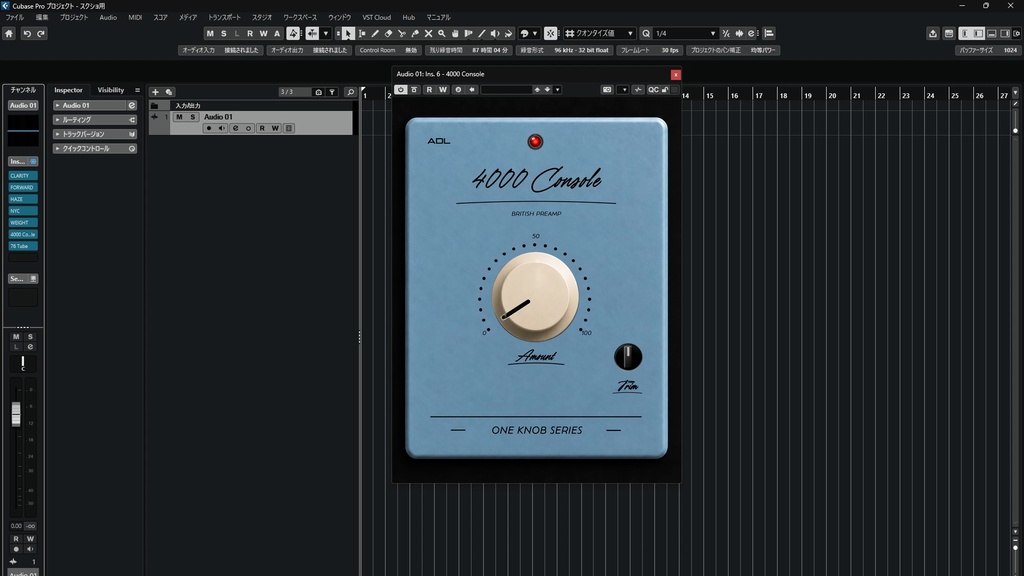The height and width of the screenshot is (576, 1024).
Task: Enable record on Audio 01 track
Action: (209, 129)
